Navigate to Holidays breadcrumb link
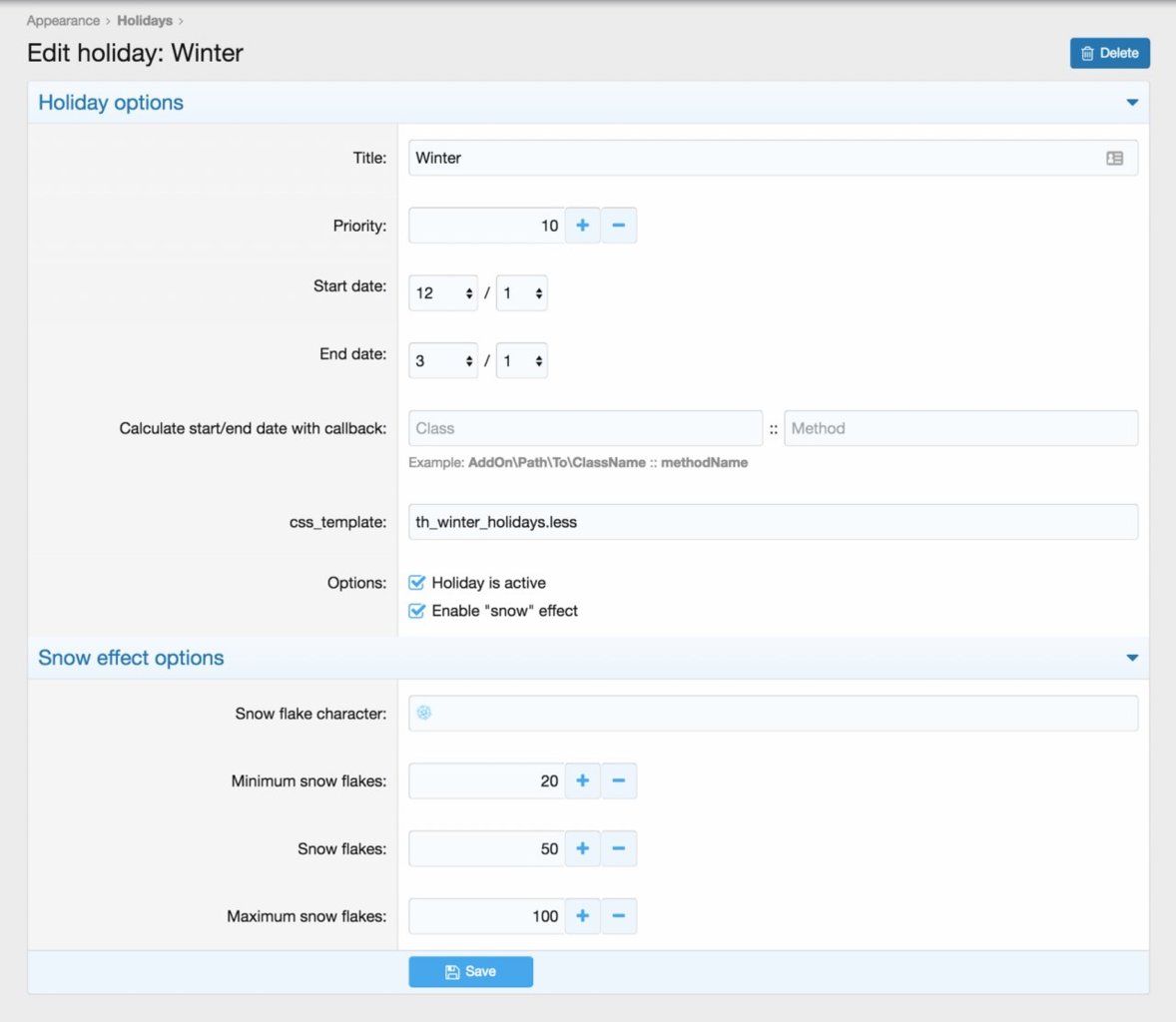1176x1022 pixels. (145, 21)
